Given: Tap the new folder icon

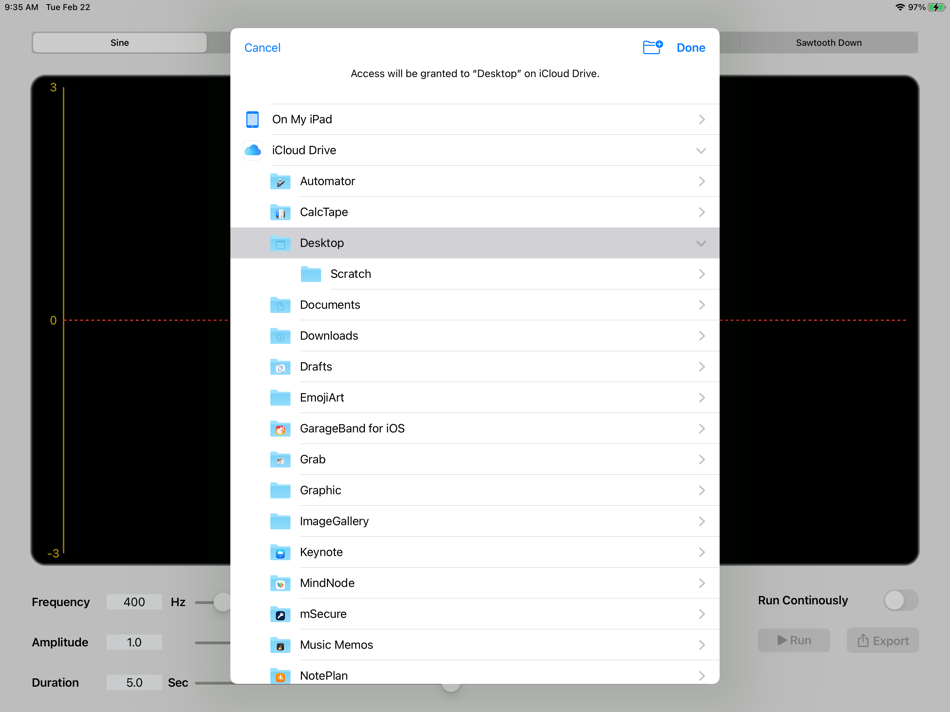Looking at the screenshot, I should click(653, 47).
